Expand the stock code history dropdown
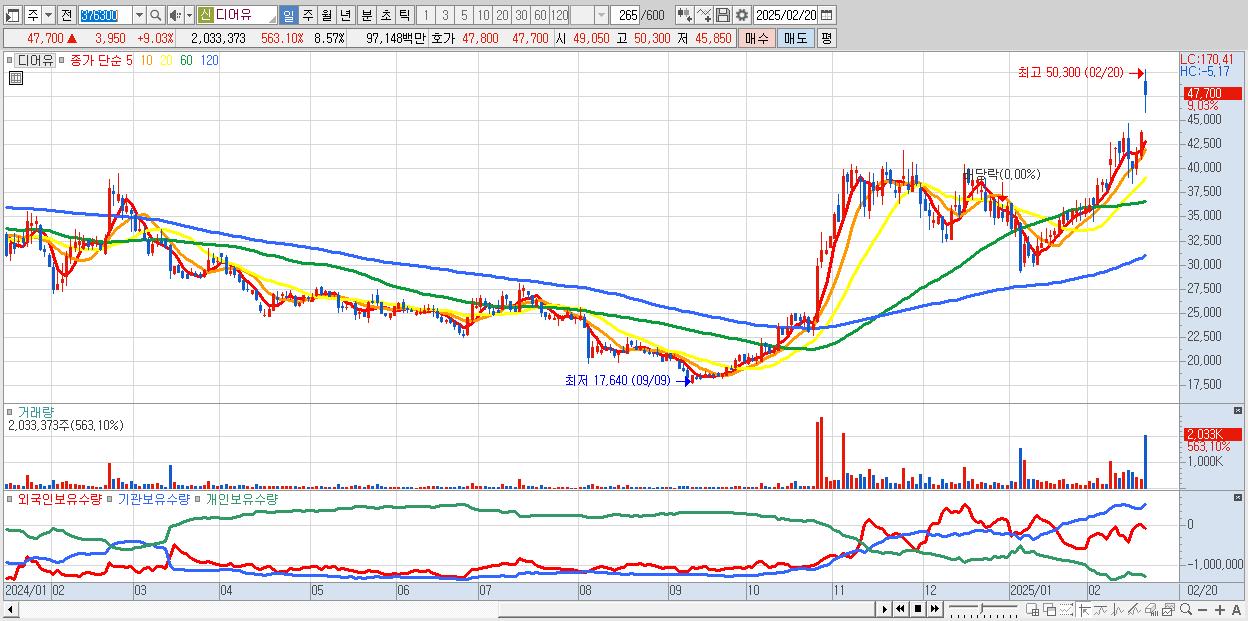The height and width of the screenshot is (621, 1248). [139, 15]
